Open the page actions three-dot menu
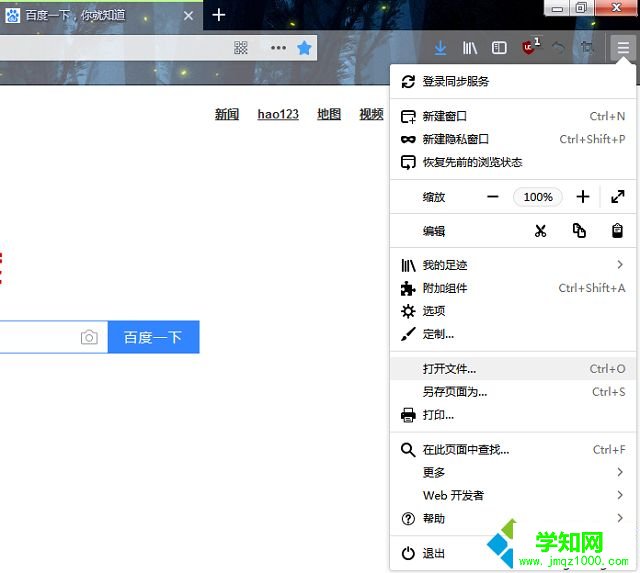 tap(278, 48)
